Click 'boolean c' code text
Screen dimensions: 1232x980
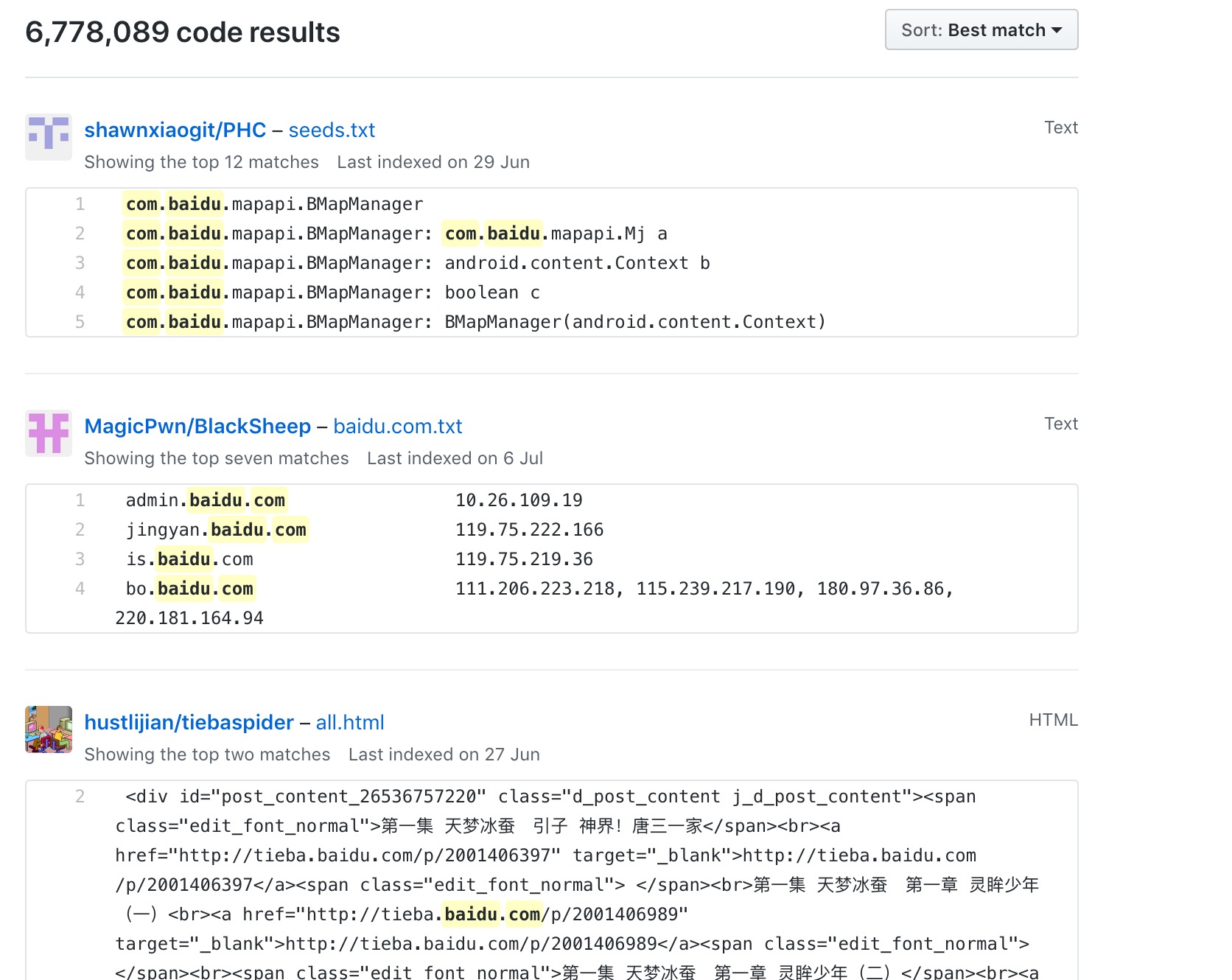(x=492, y=293)
